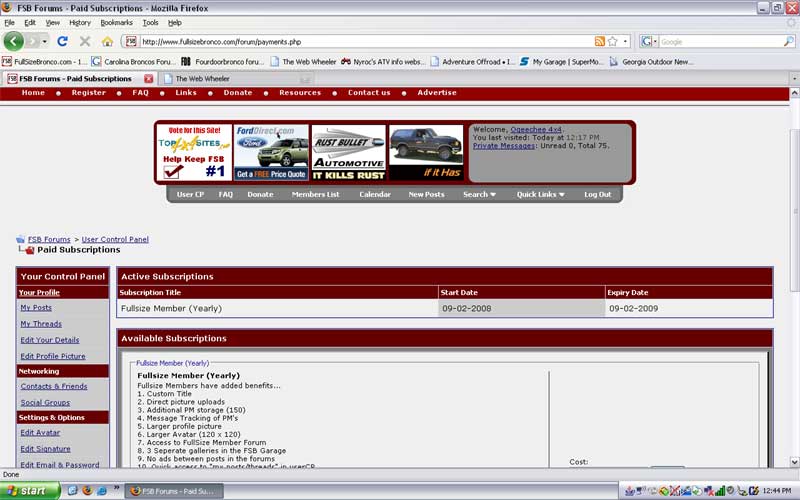Open the Edit menu
The width and height of the screenshot is (800, 500).
[x=30, y=22]
